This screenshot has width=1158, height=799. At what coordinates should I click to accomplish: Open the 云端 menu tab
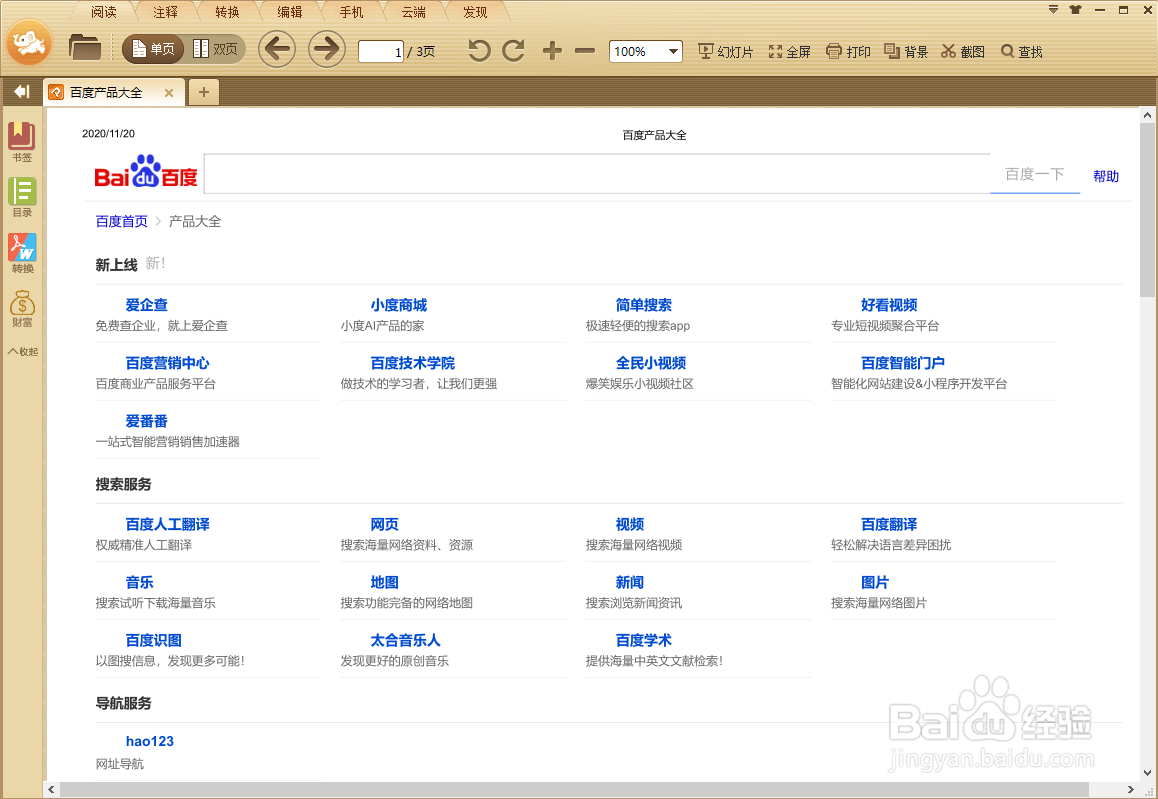(x=414, y=12)
